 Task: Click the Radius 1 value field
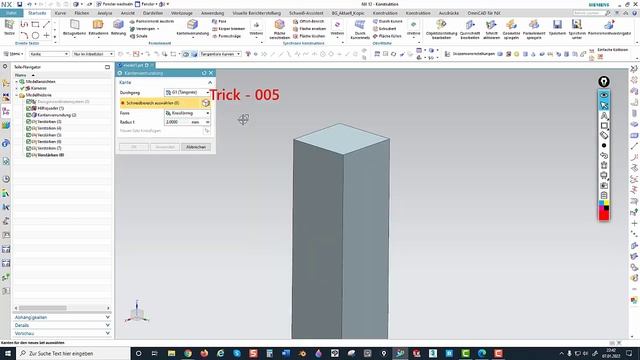[178, 122]
